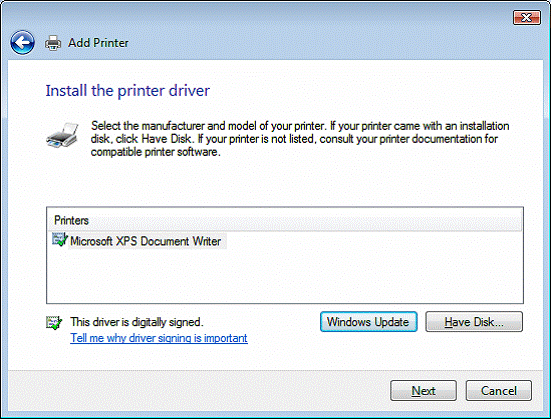Click the Select the manufacturer and model instructions
551x419 pixels.
click(300, 139)
